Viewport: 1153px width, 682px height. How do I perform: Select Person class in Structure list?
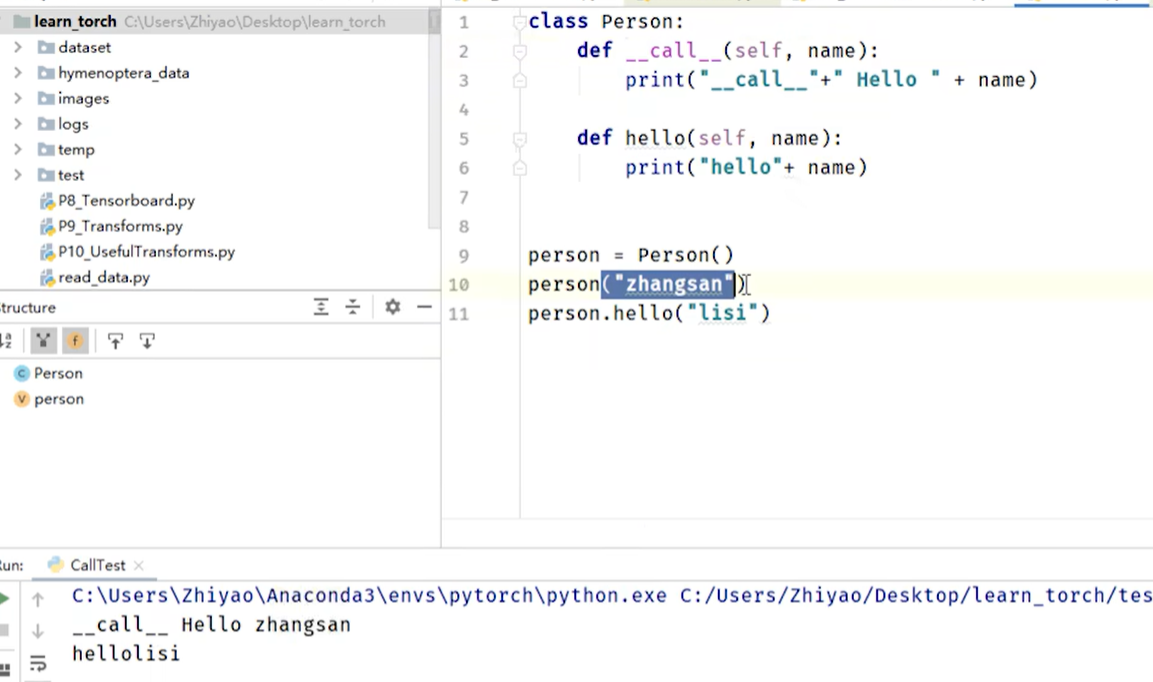[x=58, y=373]
